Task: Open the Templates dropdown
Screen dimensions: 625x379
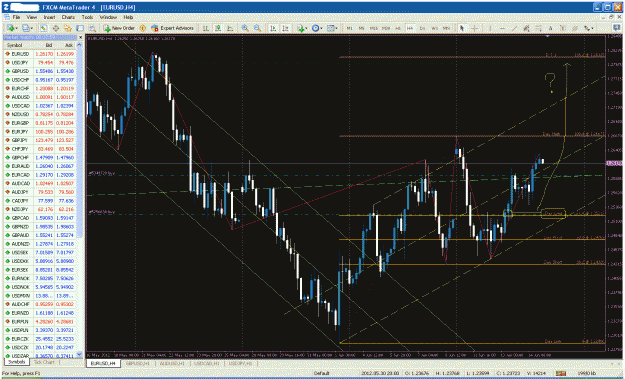Action: tap(332, 28)
